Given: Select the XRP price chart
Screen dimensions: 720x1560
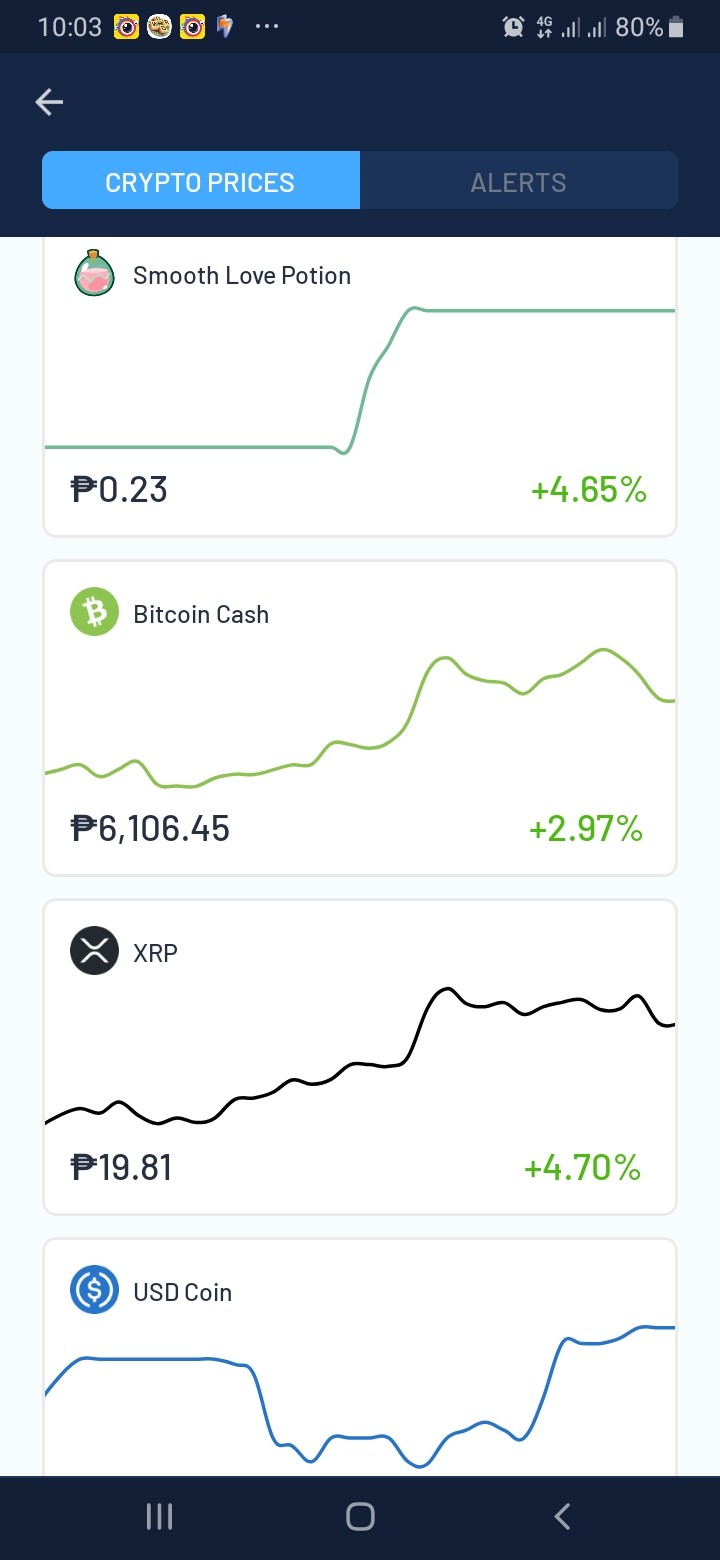Looking at the screenshot, I should click(360, 1056).
